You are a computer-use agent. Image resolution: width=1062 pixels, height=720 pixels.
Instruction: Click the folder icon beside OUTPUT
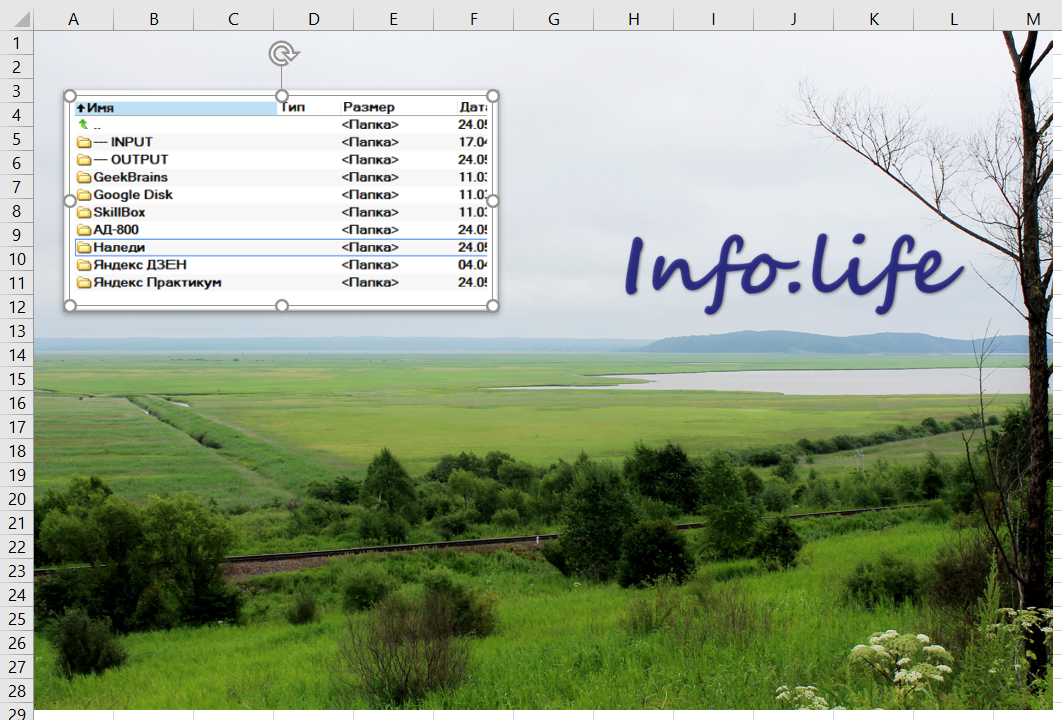tap(84, 160)
